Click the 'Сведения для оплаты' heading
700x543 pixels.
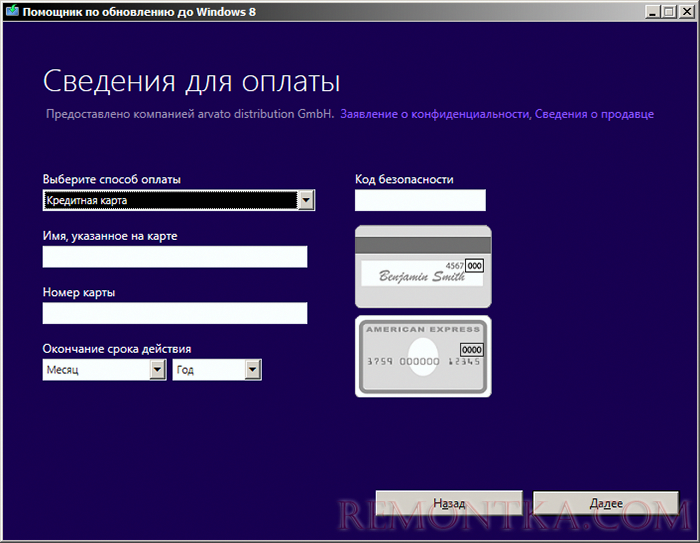click(192, 81)
